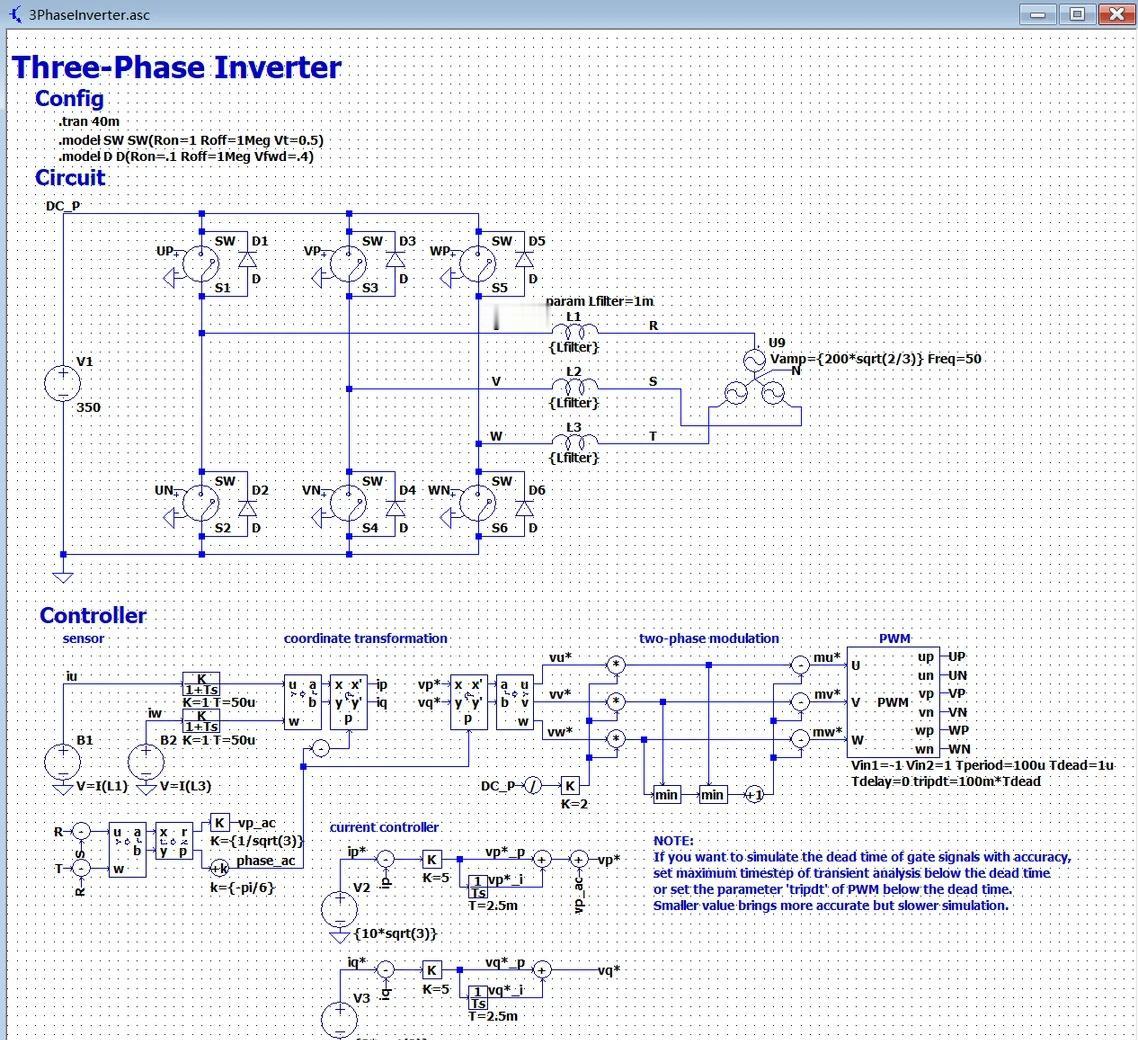Click the vp_ac label next to K block
Viewport: 1138px width, 1040px height.
click(x=257, y=823)
